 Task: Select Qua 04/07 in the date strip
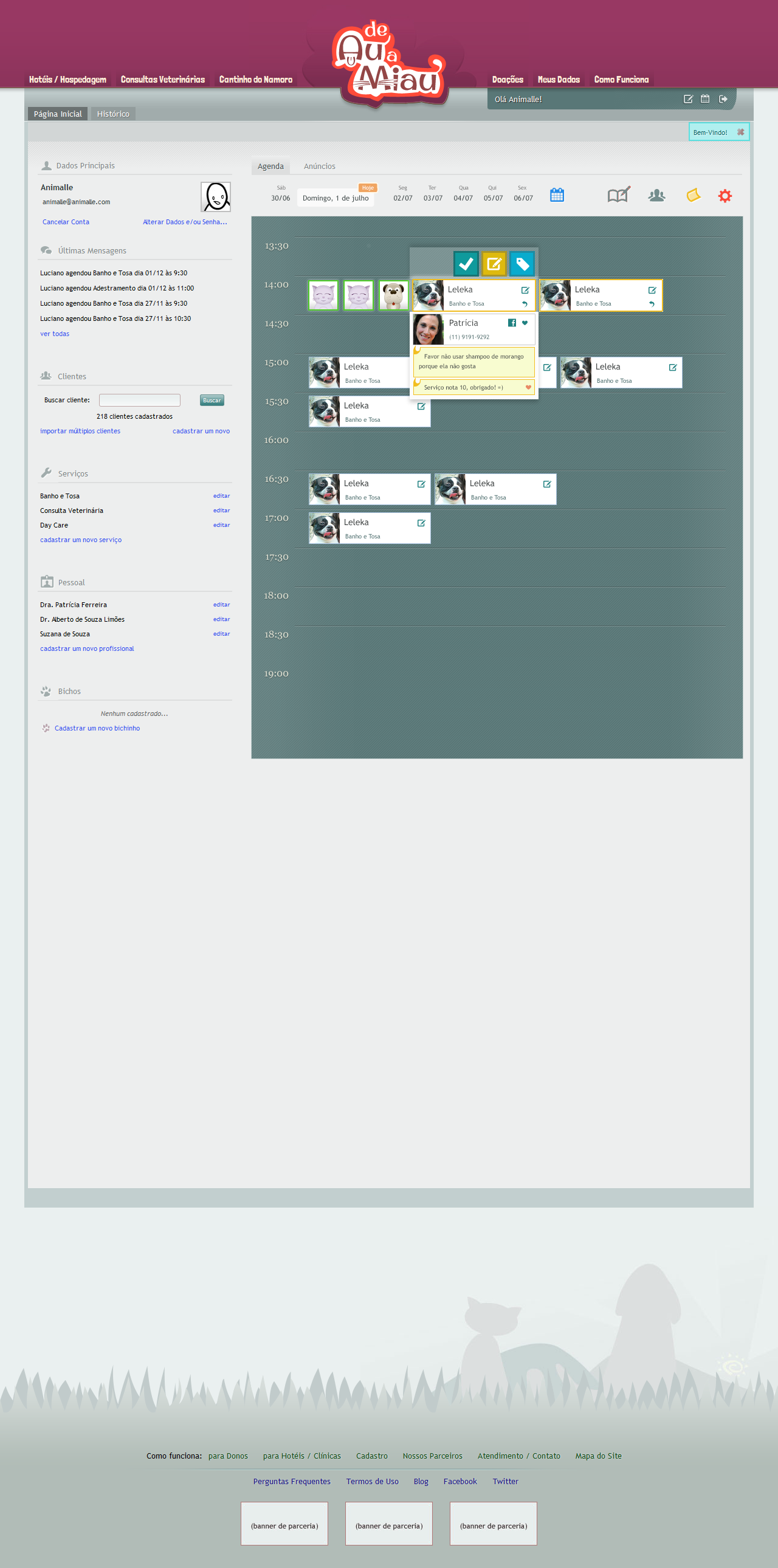[x=463, y=193]
